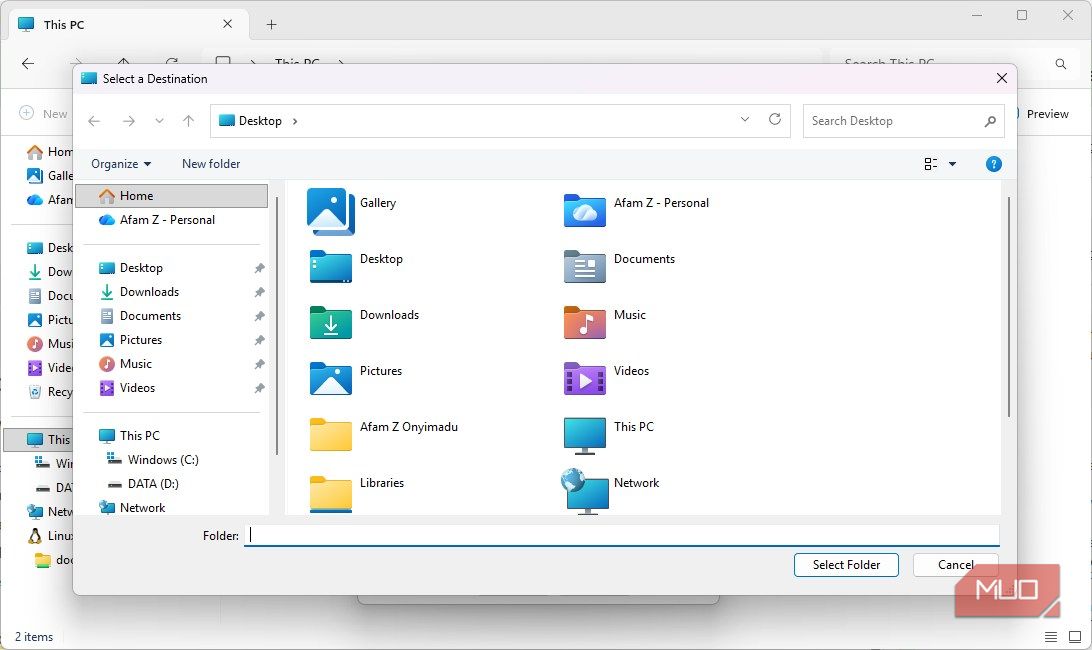Select the Network icon in the file pane
Image resolution: width=1092 pixels, height=650 pixels.
pos(584,491)
